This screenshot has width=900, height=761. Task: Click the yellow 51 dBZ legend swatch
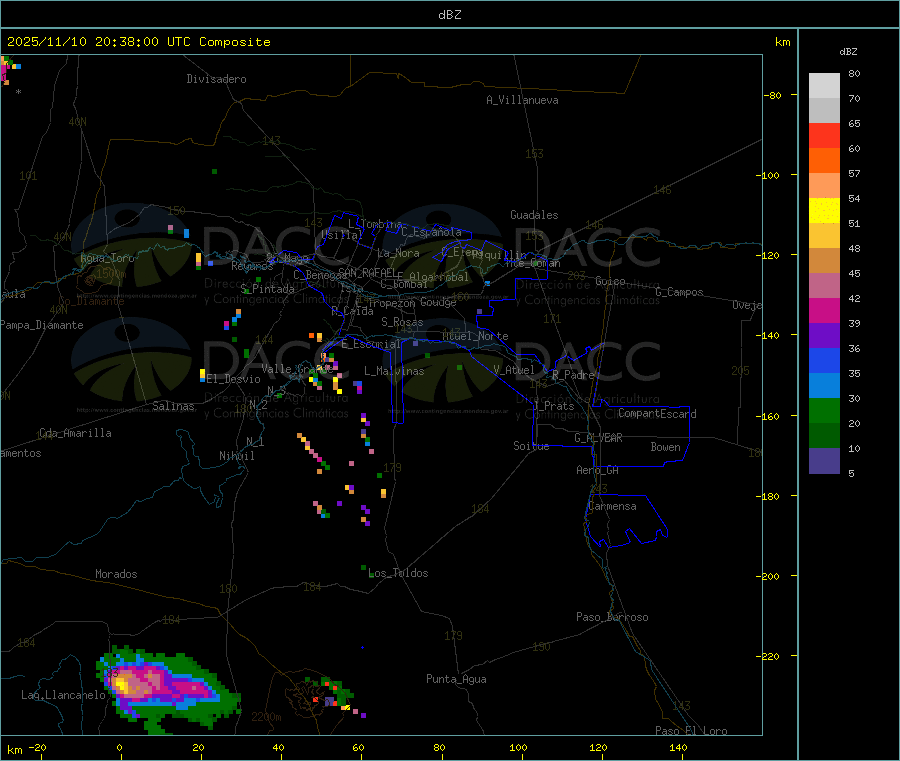(x=824, y=211)
